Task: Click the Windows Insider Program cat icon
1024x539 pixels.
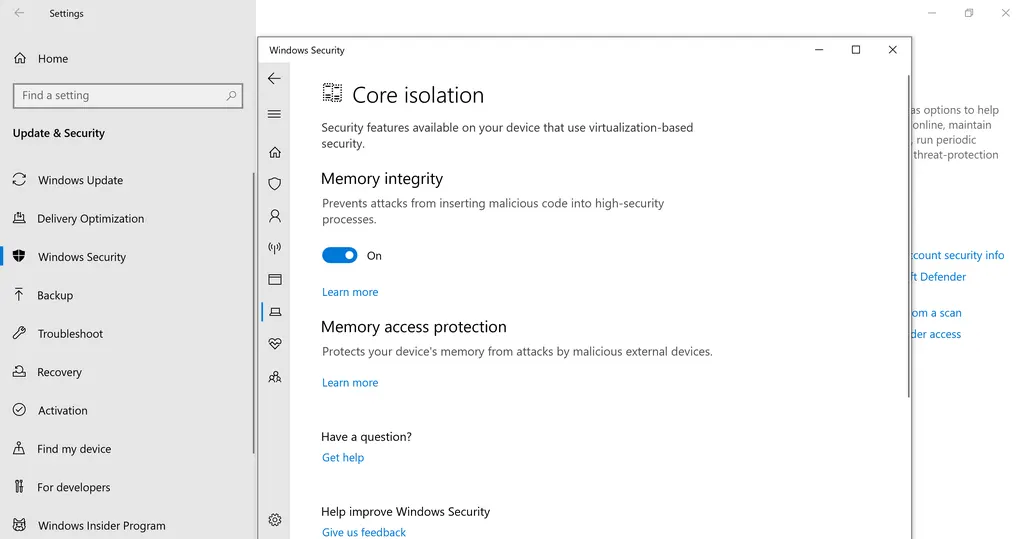Action: 20,525
